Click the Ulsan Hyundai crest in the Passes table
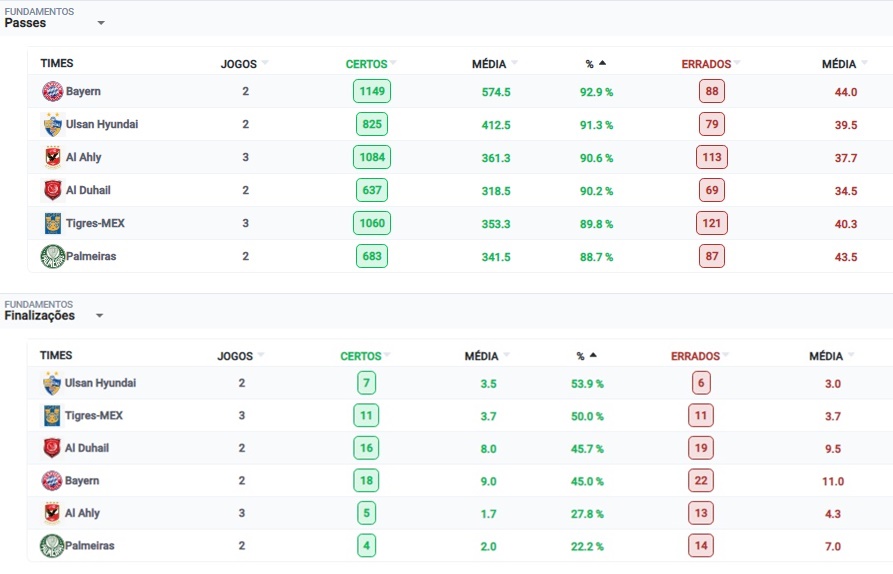893x574 pixels. (x=52, y=124)
